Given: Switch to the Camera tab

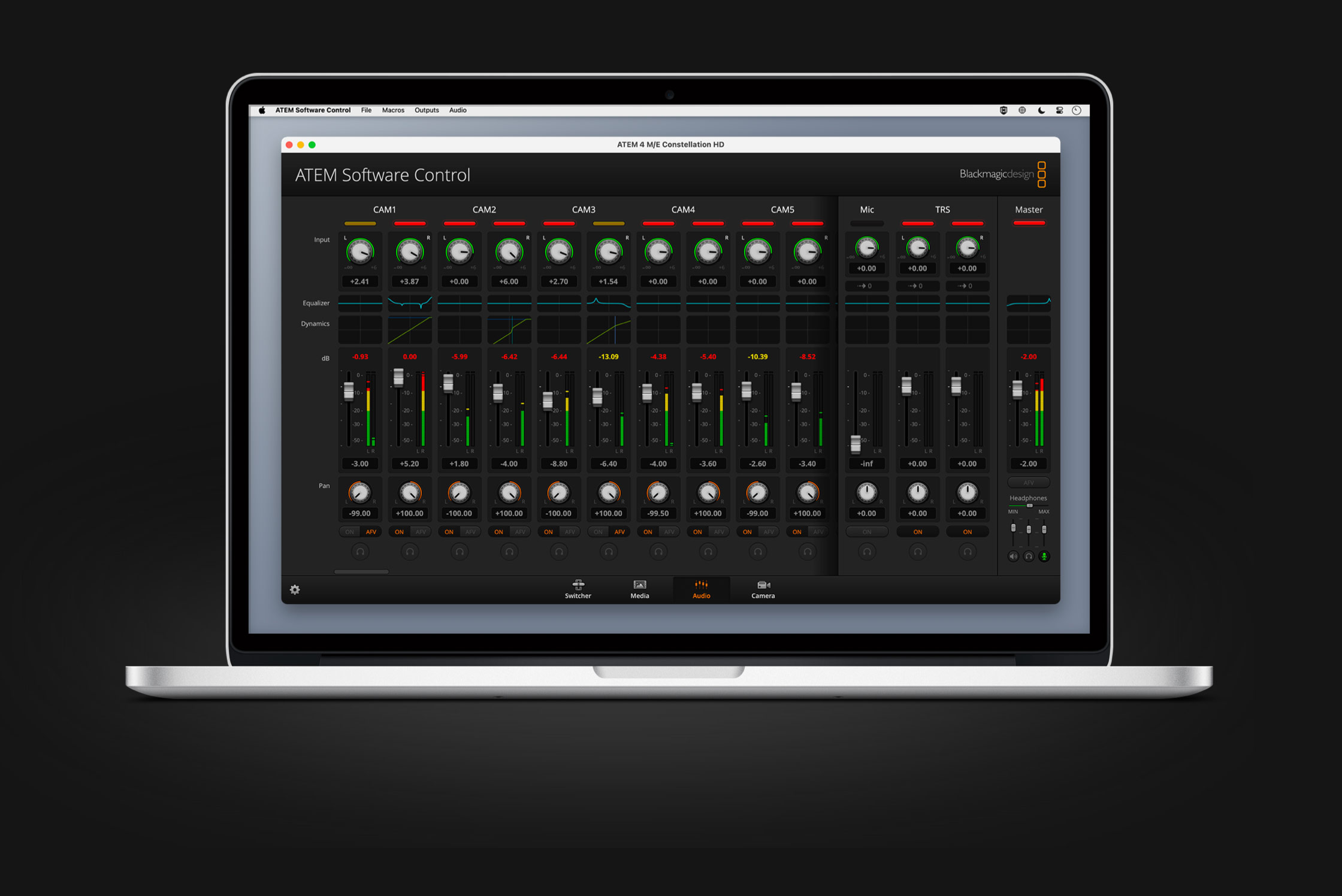Looking at the screenshot, I should click(763, 589).
